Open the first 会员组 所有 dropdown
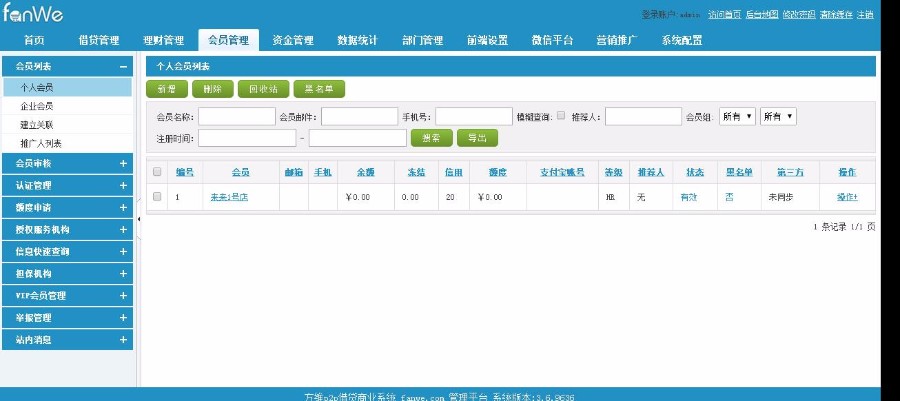Screen dimensions: 900x401 pyautogui.click(x=738, y=116)
